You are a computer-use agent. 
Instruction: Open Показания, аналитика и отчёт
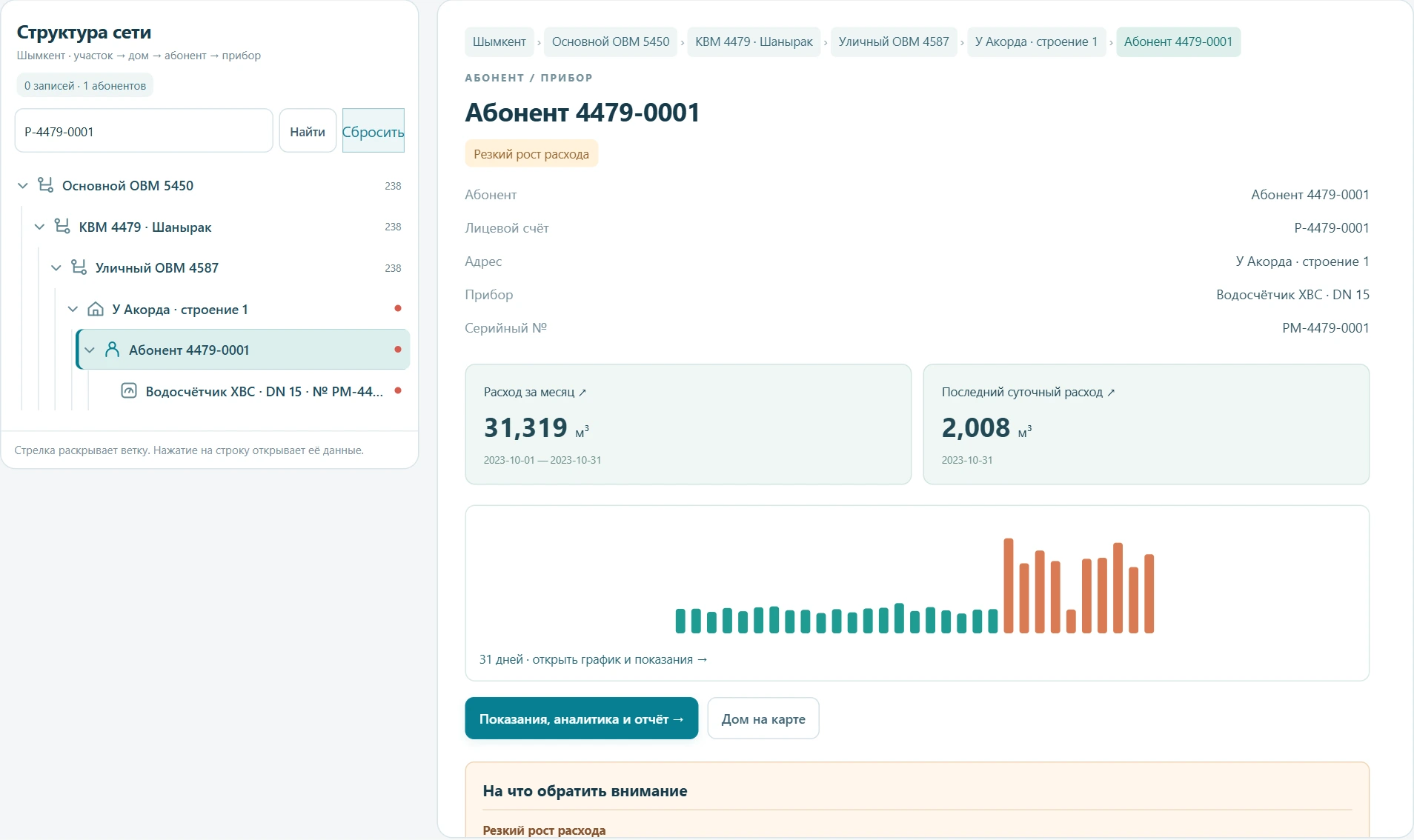(582, 719)
